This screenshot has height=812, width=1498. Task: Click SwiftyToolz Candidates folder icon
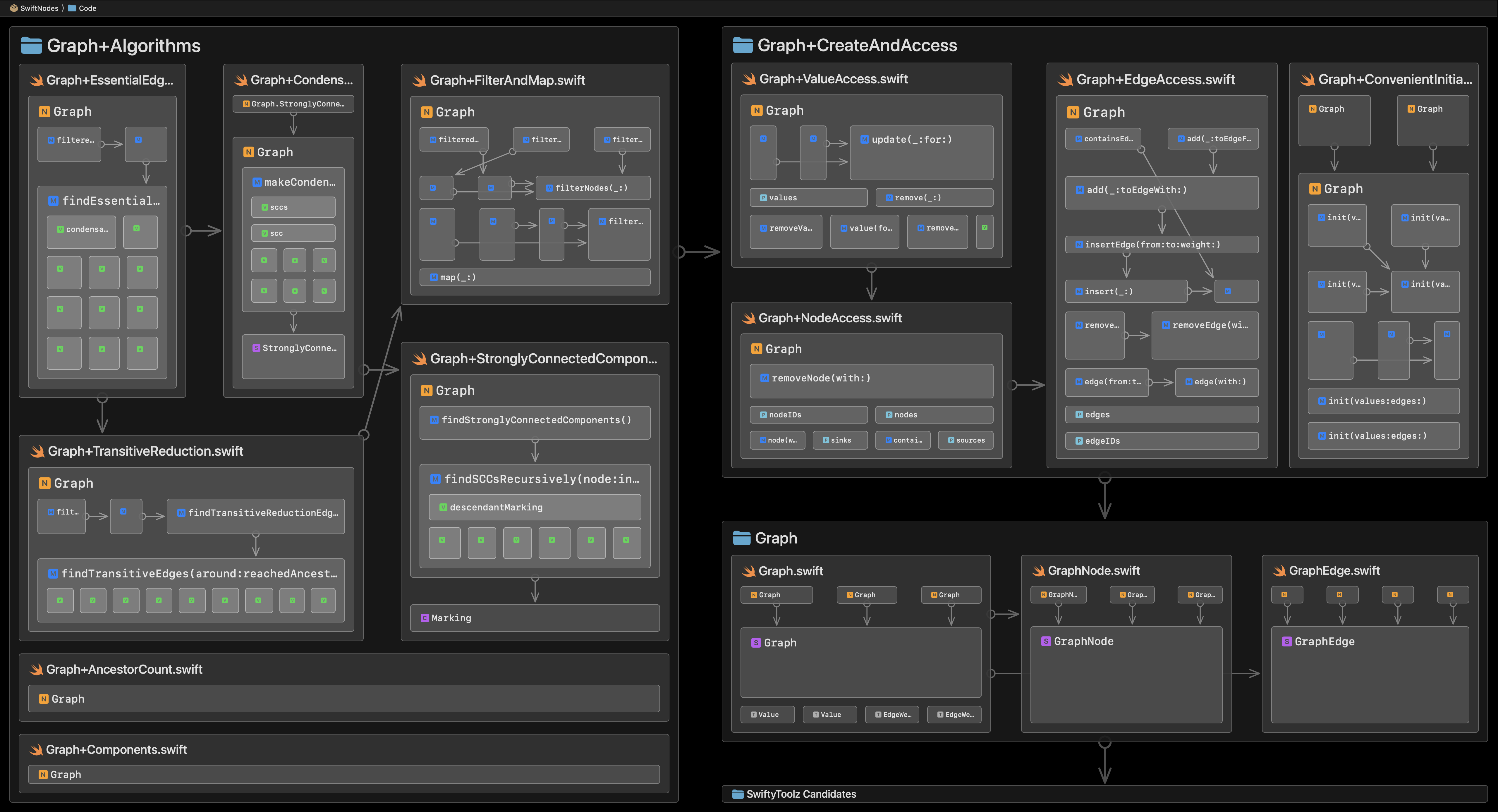tap(737, 794)
